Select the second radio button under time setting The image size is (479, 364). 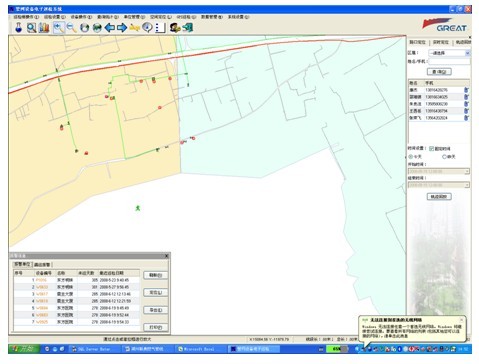coord(444,157)
